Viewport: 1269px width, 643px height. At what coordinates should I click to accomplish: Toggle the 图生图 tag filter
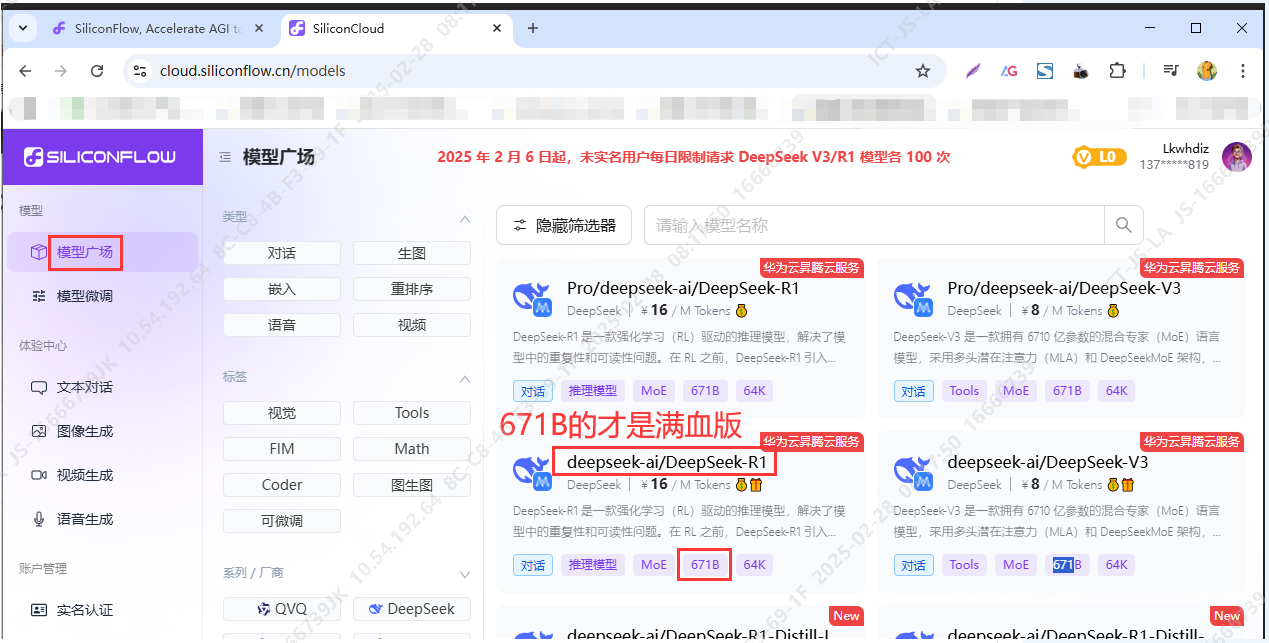click(412, 485)
